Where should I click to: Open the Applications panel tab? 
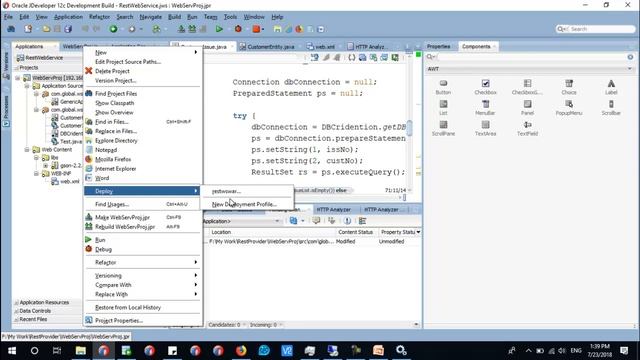pos(29,47)
